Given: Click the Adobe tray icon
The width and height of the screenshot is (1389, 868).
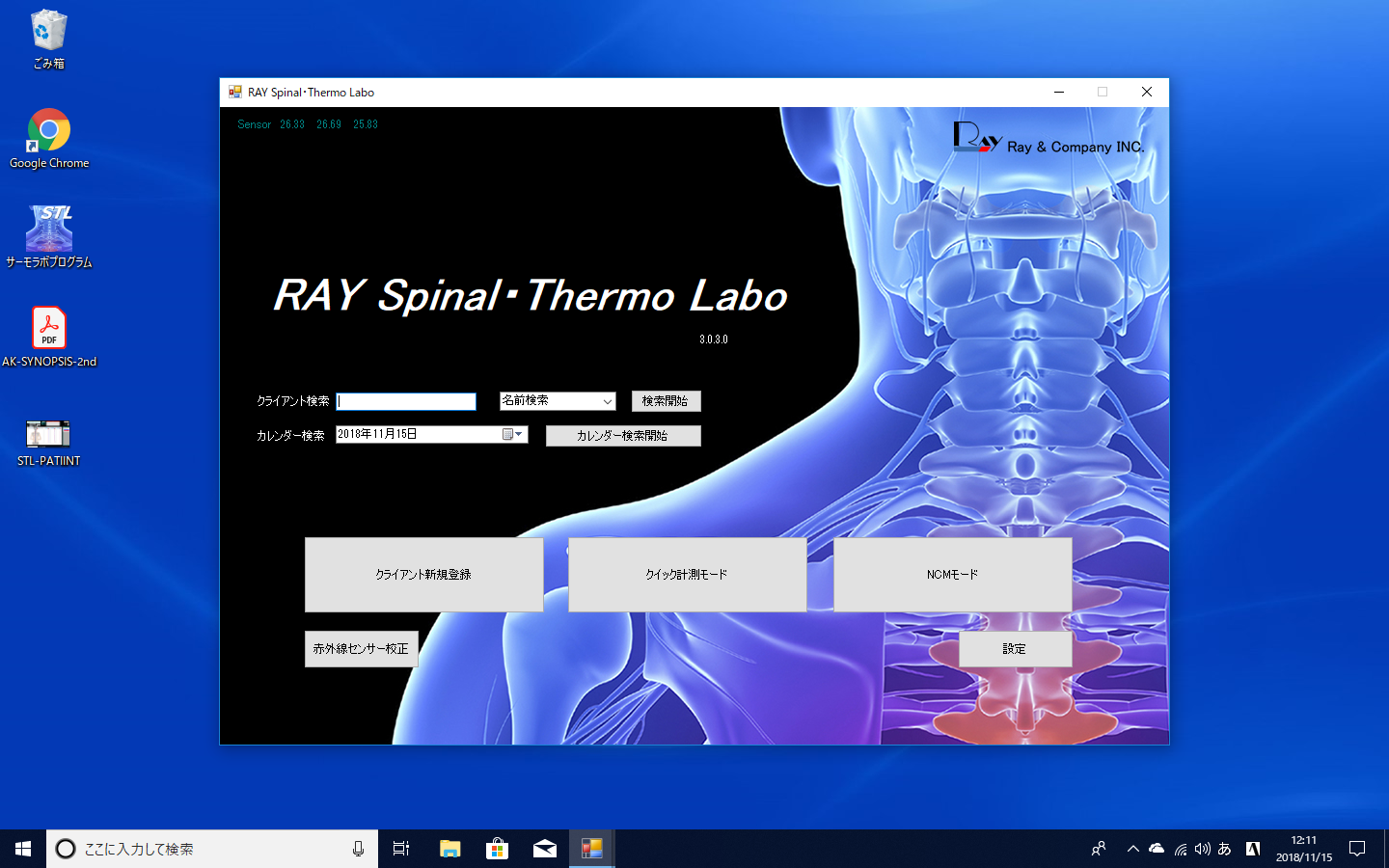Looking at the screenshot, I should pyautogui.click(x=1253, y=849).
